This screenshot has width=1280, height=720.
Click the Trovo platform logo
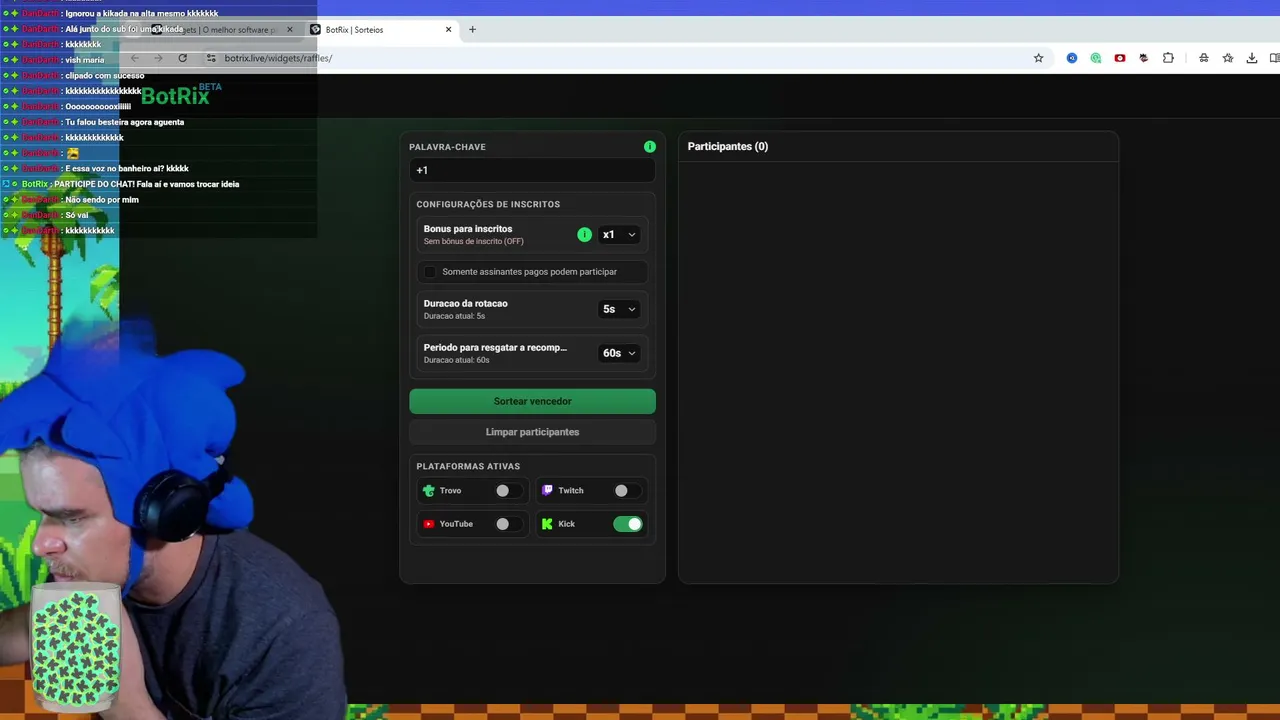[x=429, y=491]
